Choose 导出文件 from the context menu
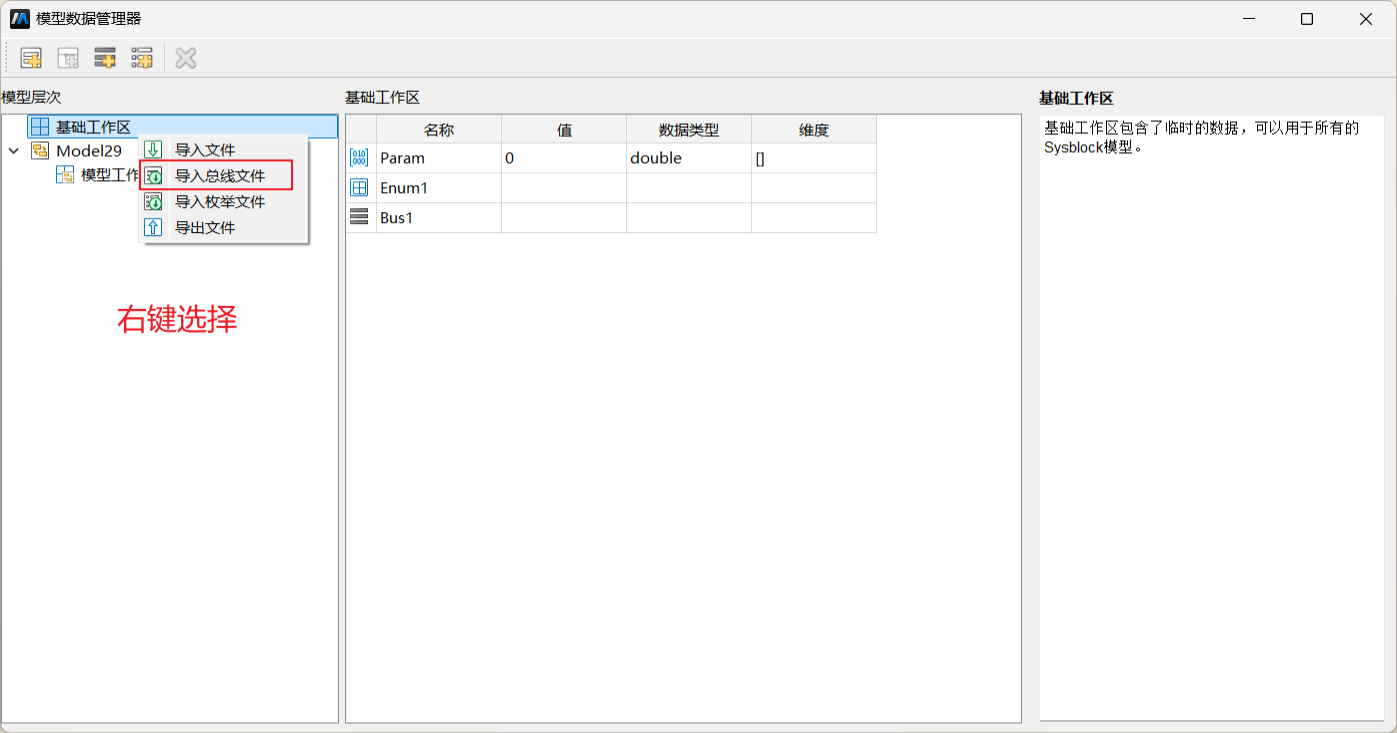The width and height of the screenshot is (1397, 733). coord(223,228)
